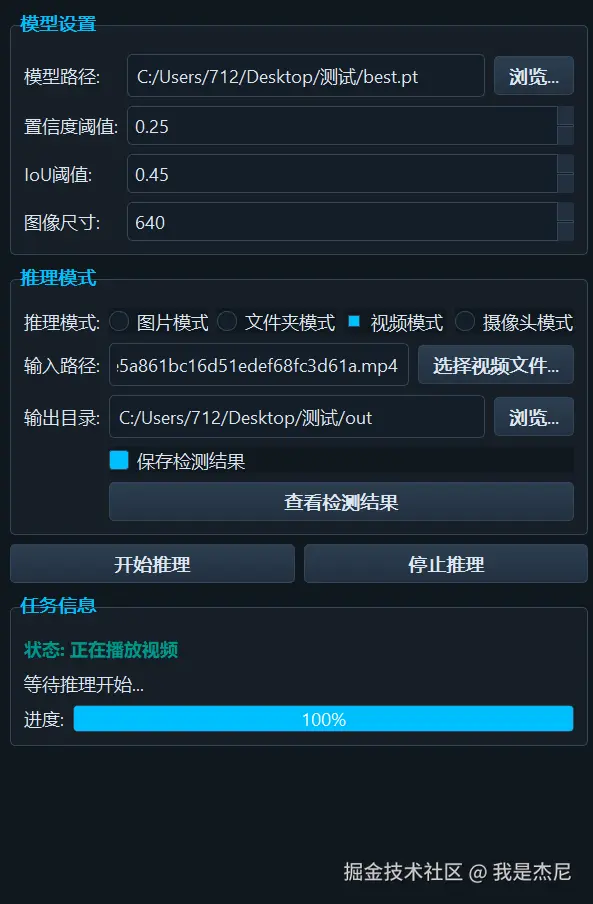Increase 图像尺寸 with the up stepper
Image resolution: width=593 pixels, height=904 pixels.
click(566, 212)
